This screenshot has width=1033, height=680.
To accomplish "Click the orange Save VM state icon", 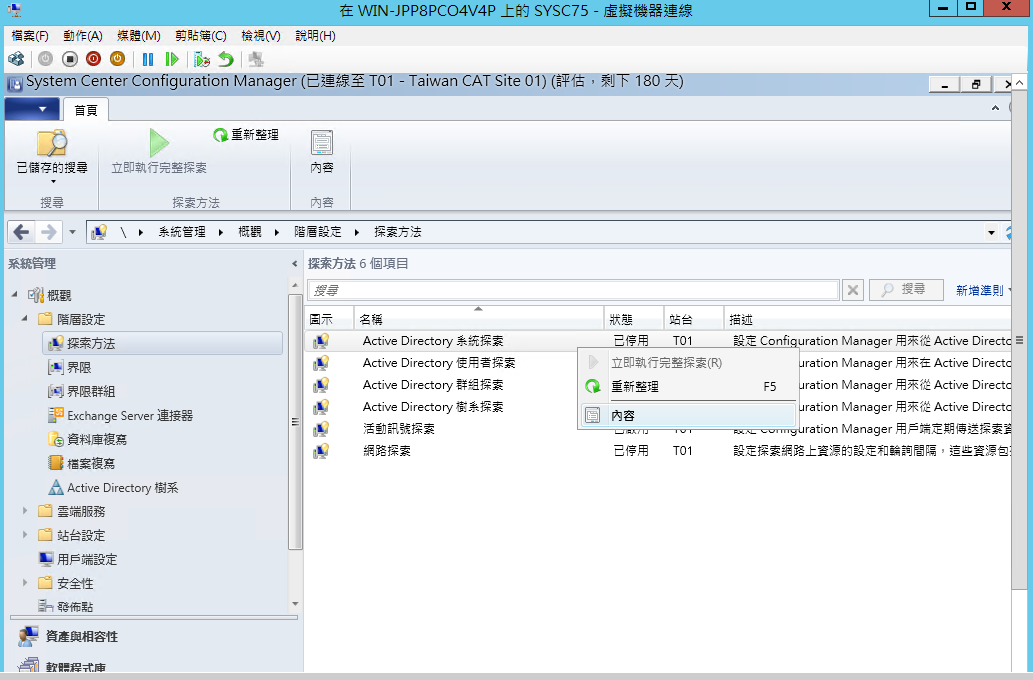I will (117, 59).
